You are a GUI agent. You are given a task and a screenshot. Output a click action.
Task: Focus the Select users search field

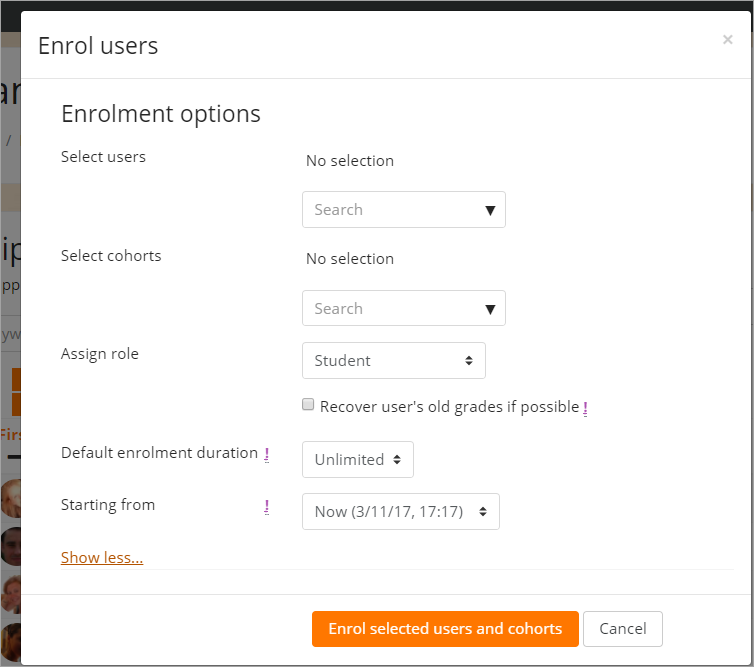coord(390,210)
